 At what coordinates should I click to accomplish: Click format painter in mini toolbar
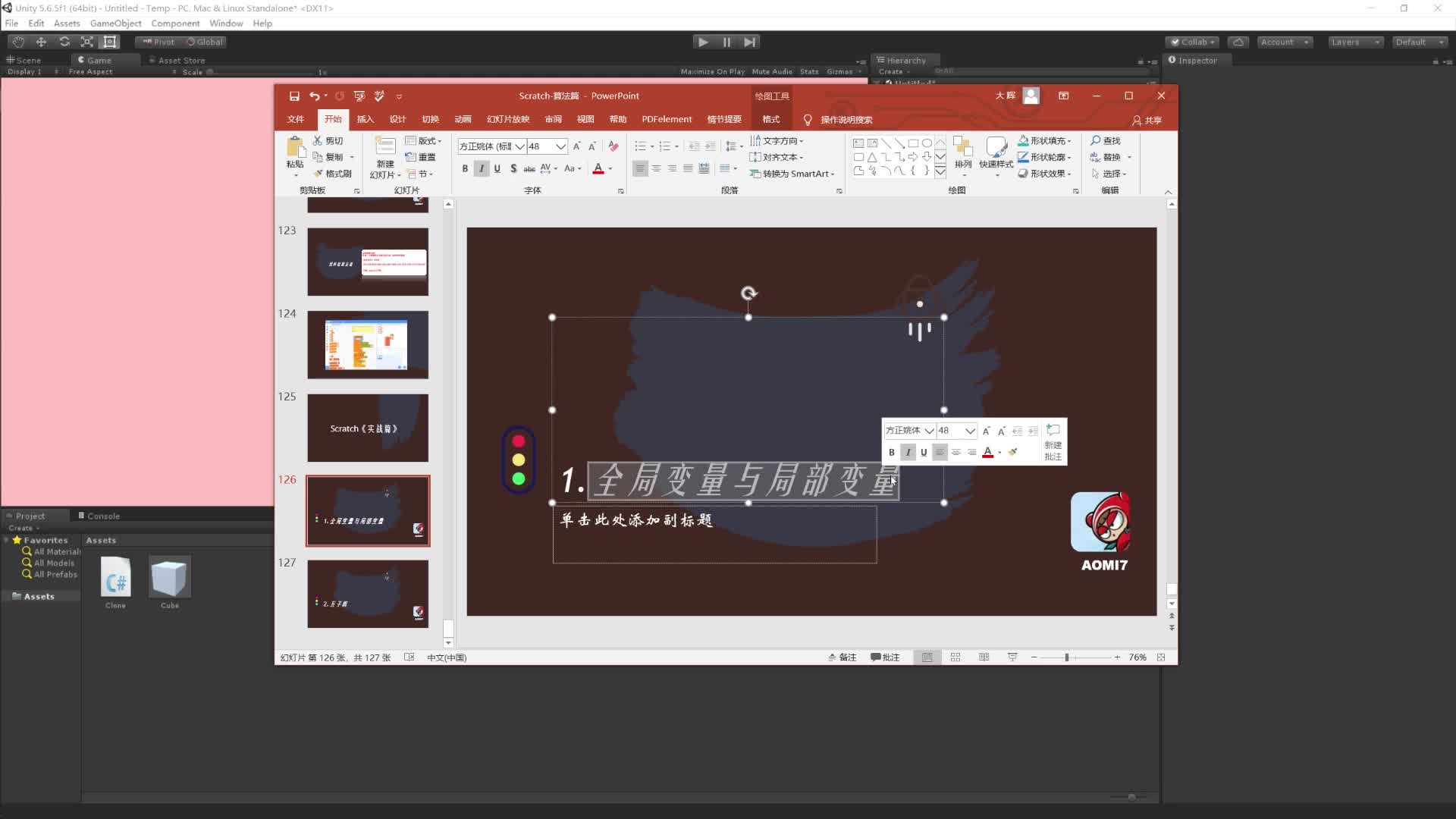pos(1012,452)
